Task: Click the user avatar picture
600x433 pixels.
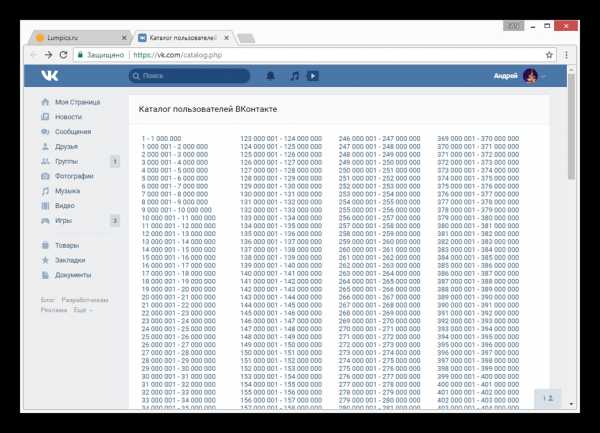Action: click(530, 76)
